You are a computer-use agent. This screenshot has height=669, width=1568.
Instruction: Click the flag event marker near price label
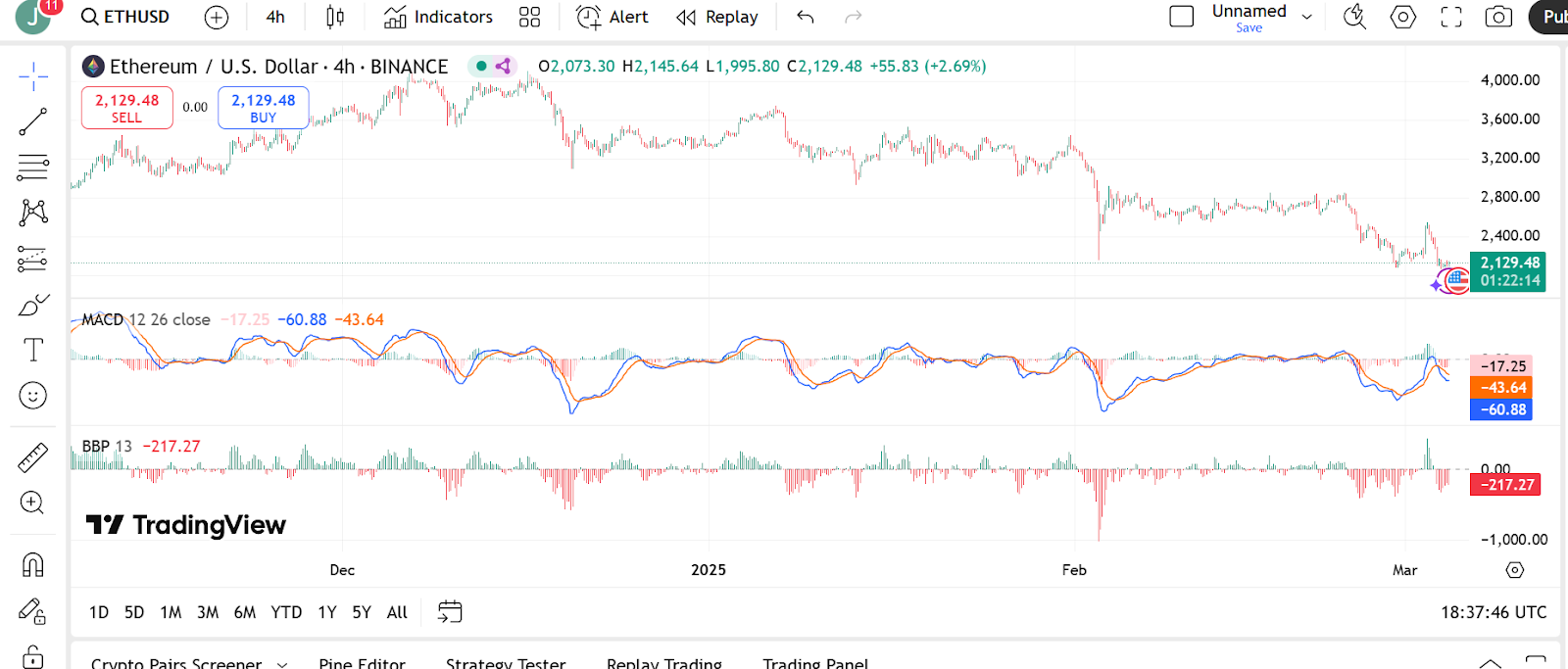tap(1457, 280)
